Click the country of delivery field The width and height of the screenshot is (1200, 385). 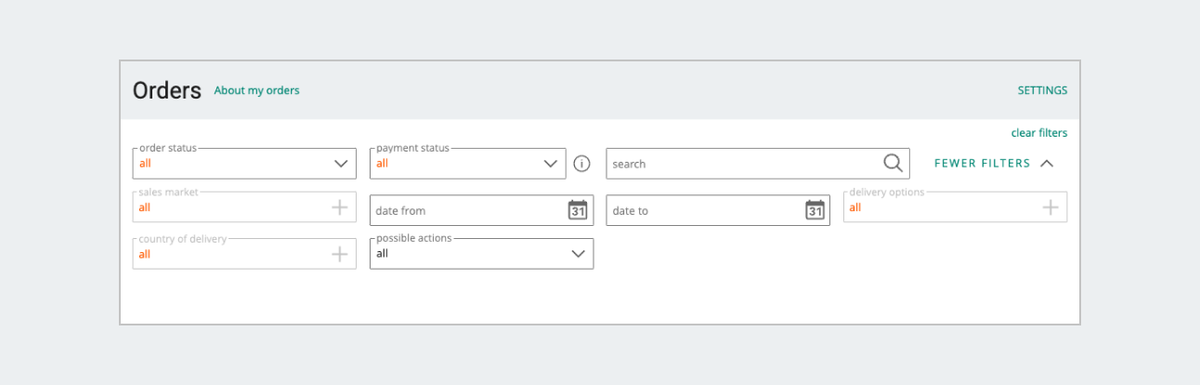pyautogui.click(x=244, y=254)
